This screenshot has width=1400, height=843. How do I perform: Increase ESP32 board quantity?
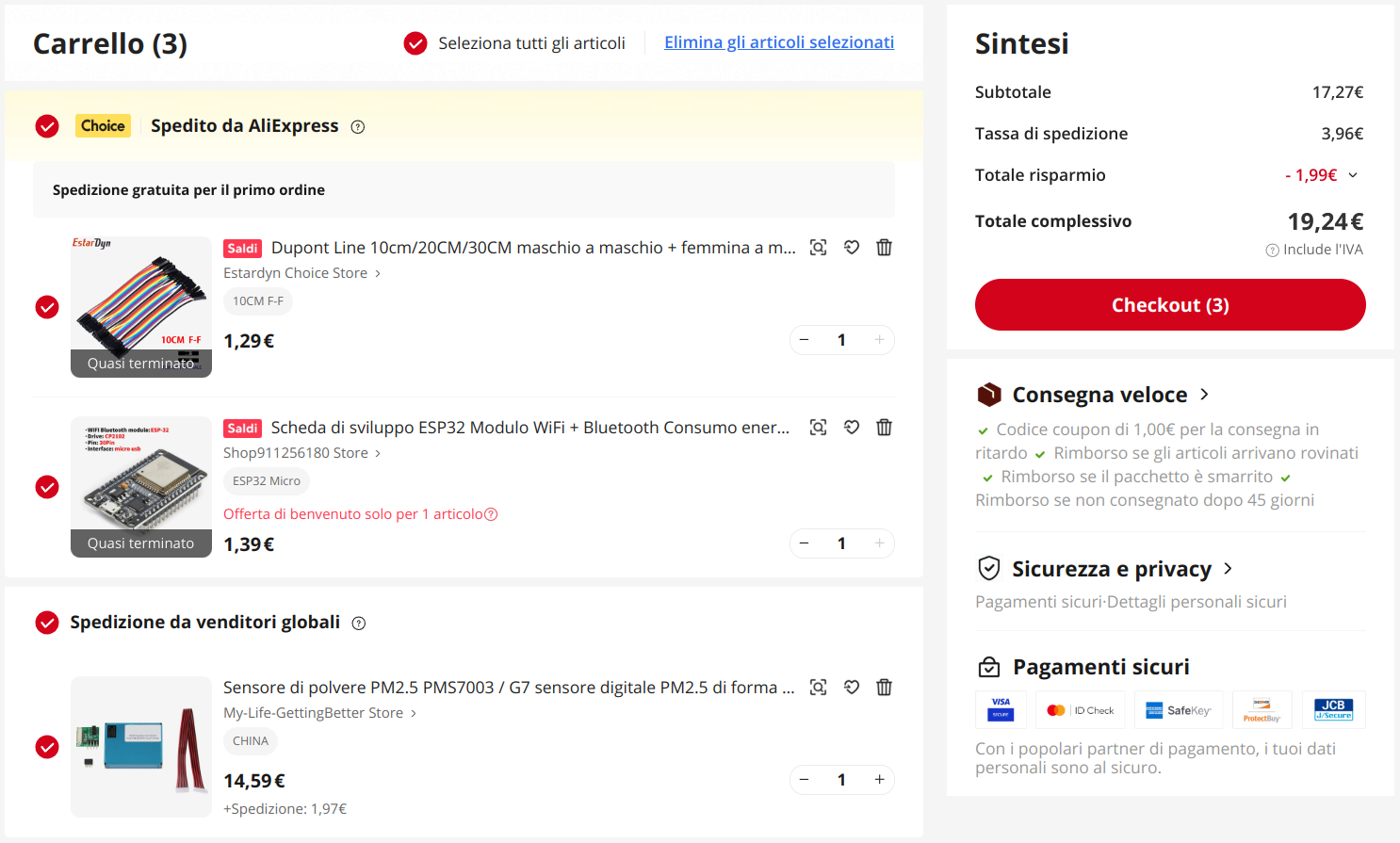tap(879, 543)
